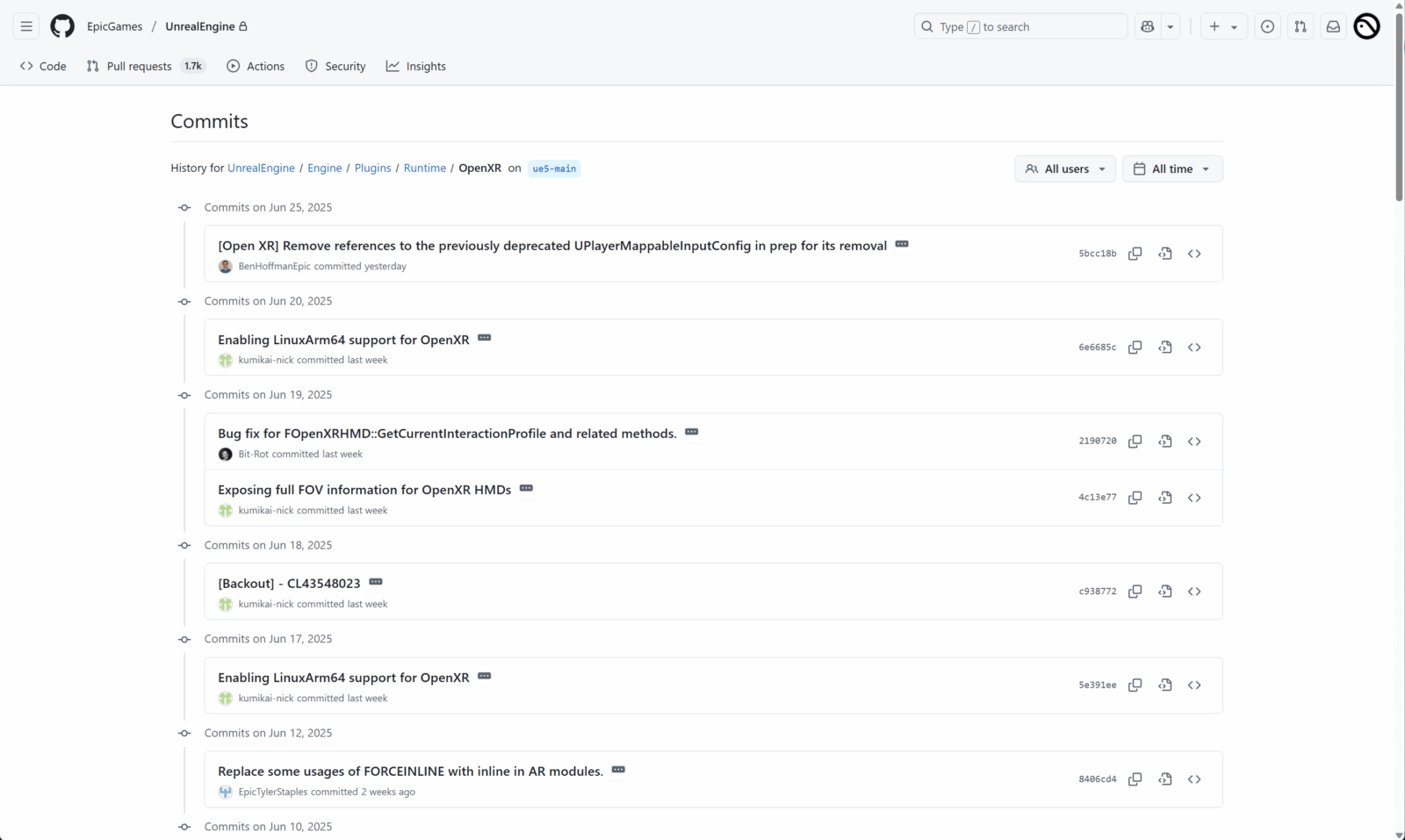The height and width of the screenshot is (840, 1405).
Task: Open the Copilot chat icon
Action: (1147, 26)
